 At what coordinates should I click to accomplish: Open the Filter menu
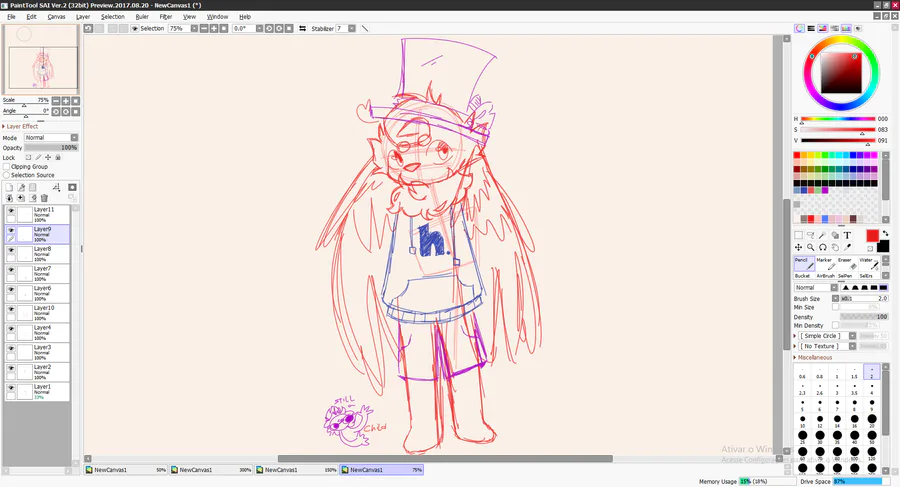tap(166, 17)
